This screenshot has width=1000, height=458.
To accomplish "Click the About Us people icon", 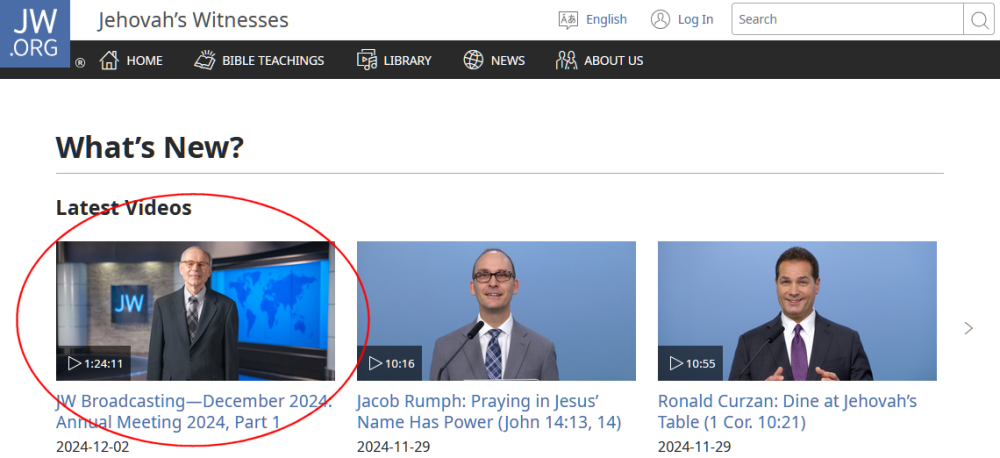I will pyautogui.click(x=567, y=60).
